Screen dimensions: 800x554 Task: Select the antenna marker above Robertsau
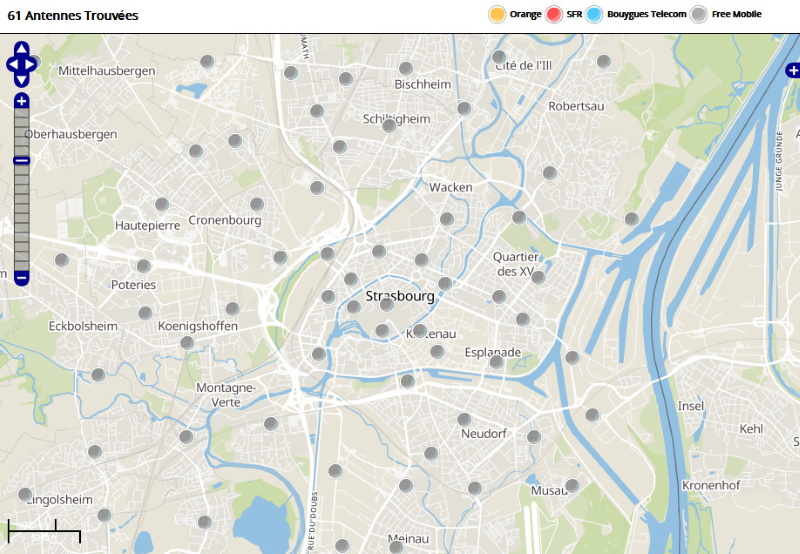[604, 62]
